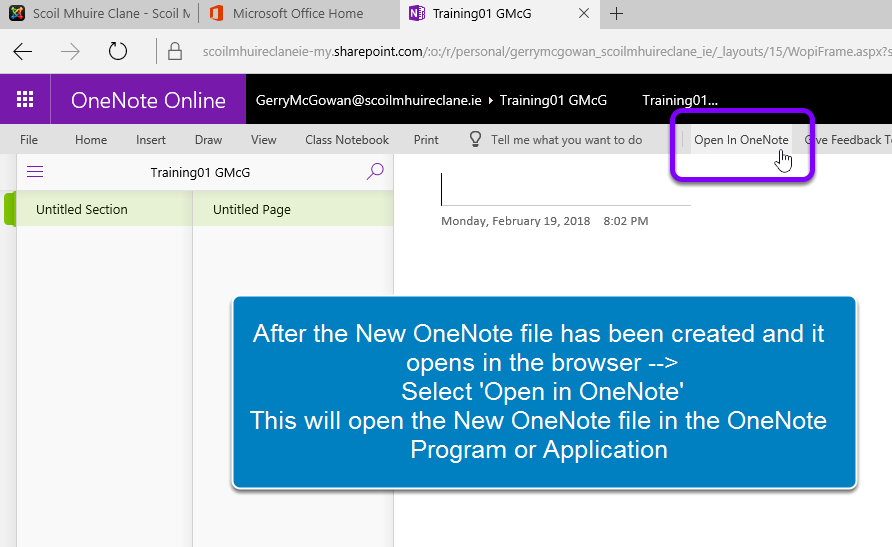
Task: Open the File menu
Action: (29, 140)
